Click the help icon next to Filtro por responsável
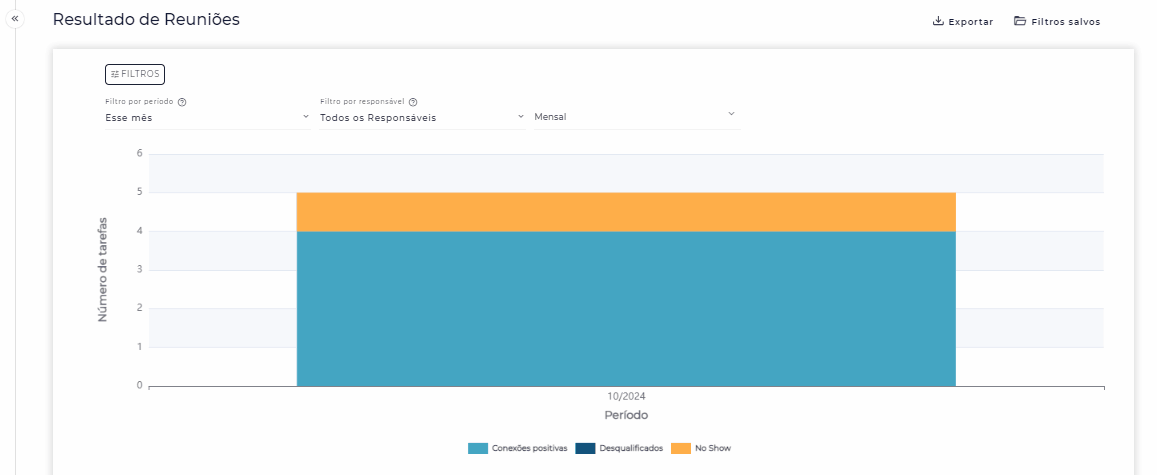The height and width of the screenshot is (475, 1157). click(x=413, y=102)
